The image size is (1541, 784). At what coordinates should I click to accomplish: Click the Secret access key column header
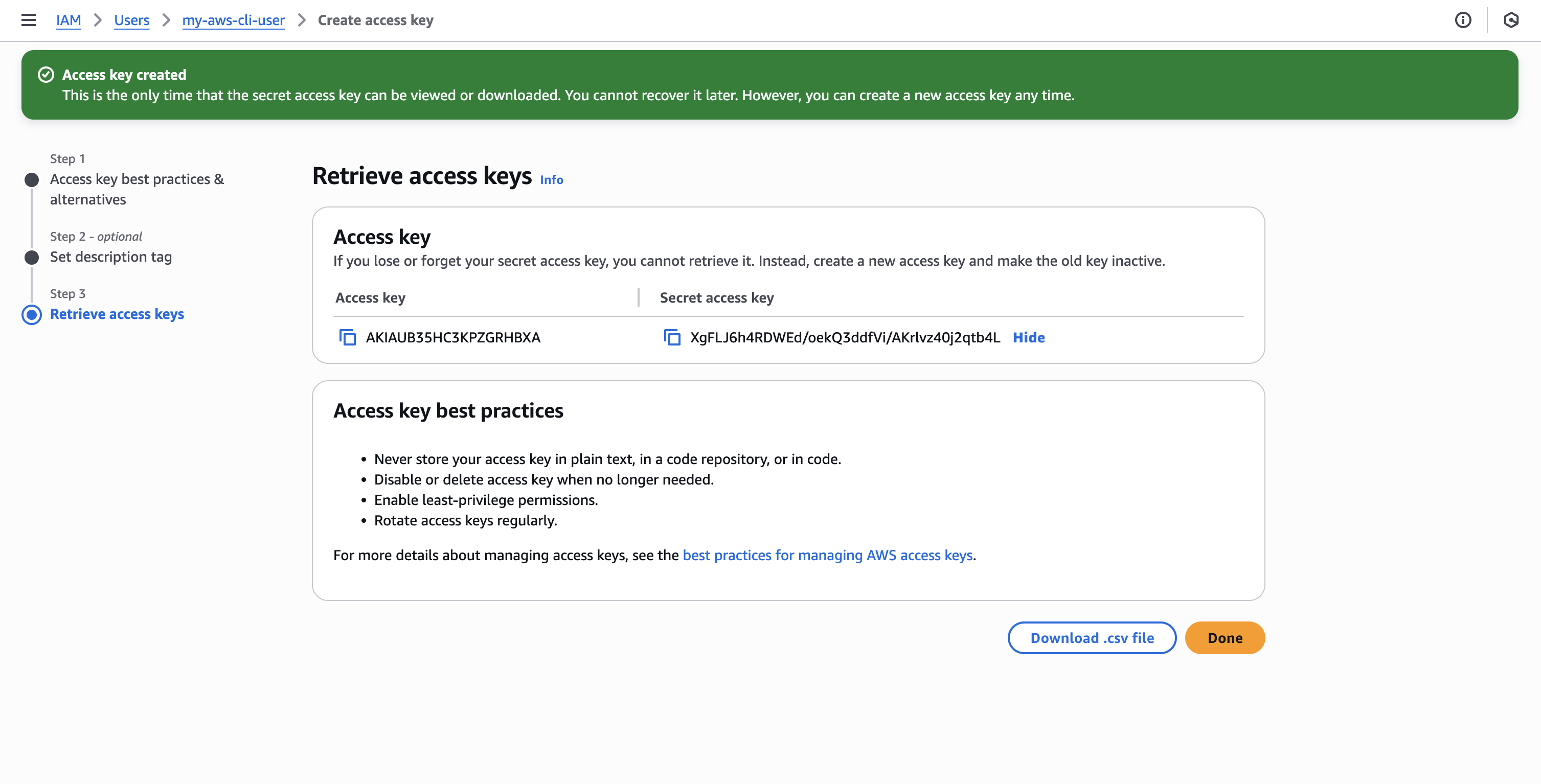tap(717, 297)
